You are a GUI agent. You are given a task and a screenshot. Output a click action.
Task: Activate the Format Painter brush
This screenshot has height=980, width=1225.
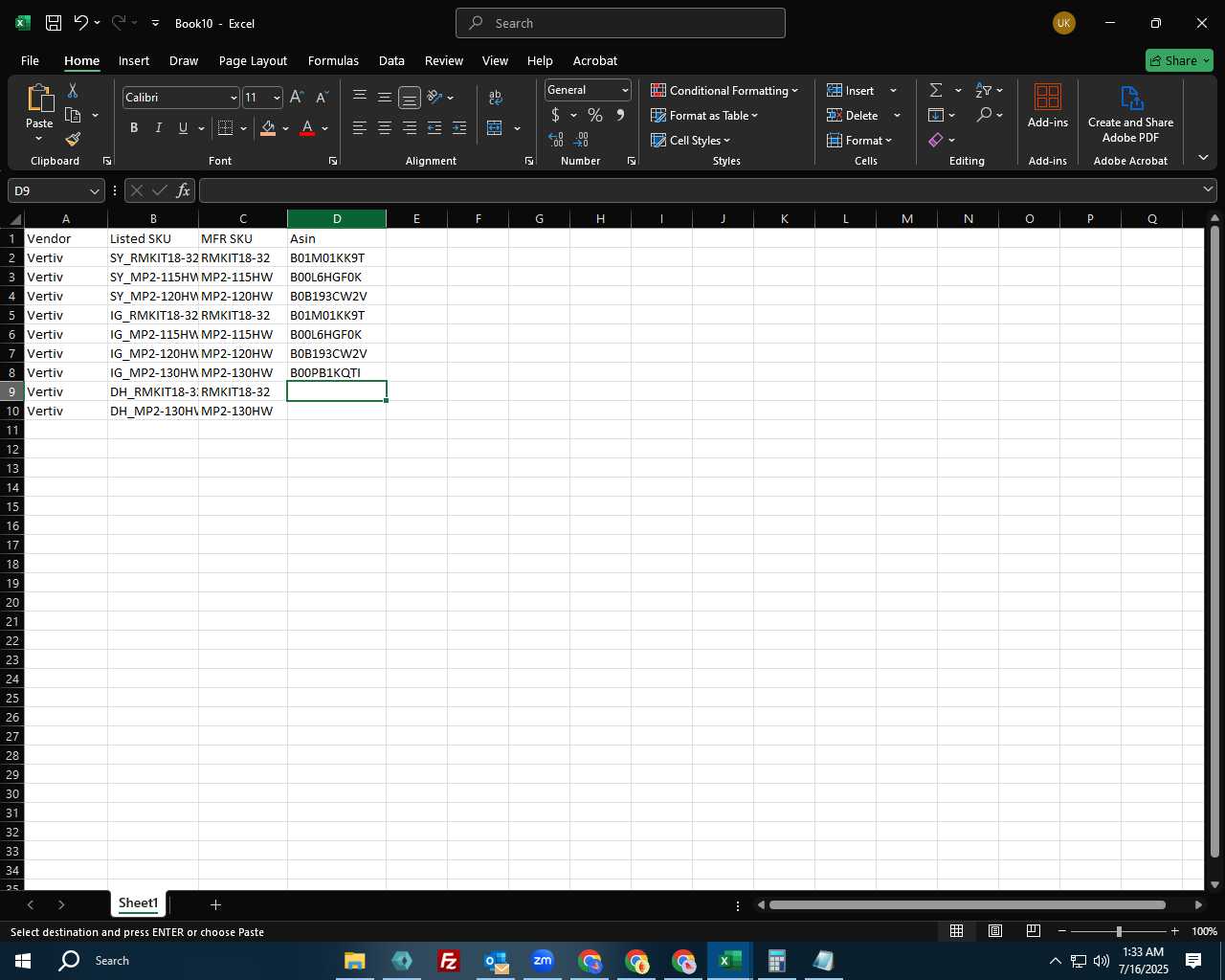coord(73,140)
